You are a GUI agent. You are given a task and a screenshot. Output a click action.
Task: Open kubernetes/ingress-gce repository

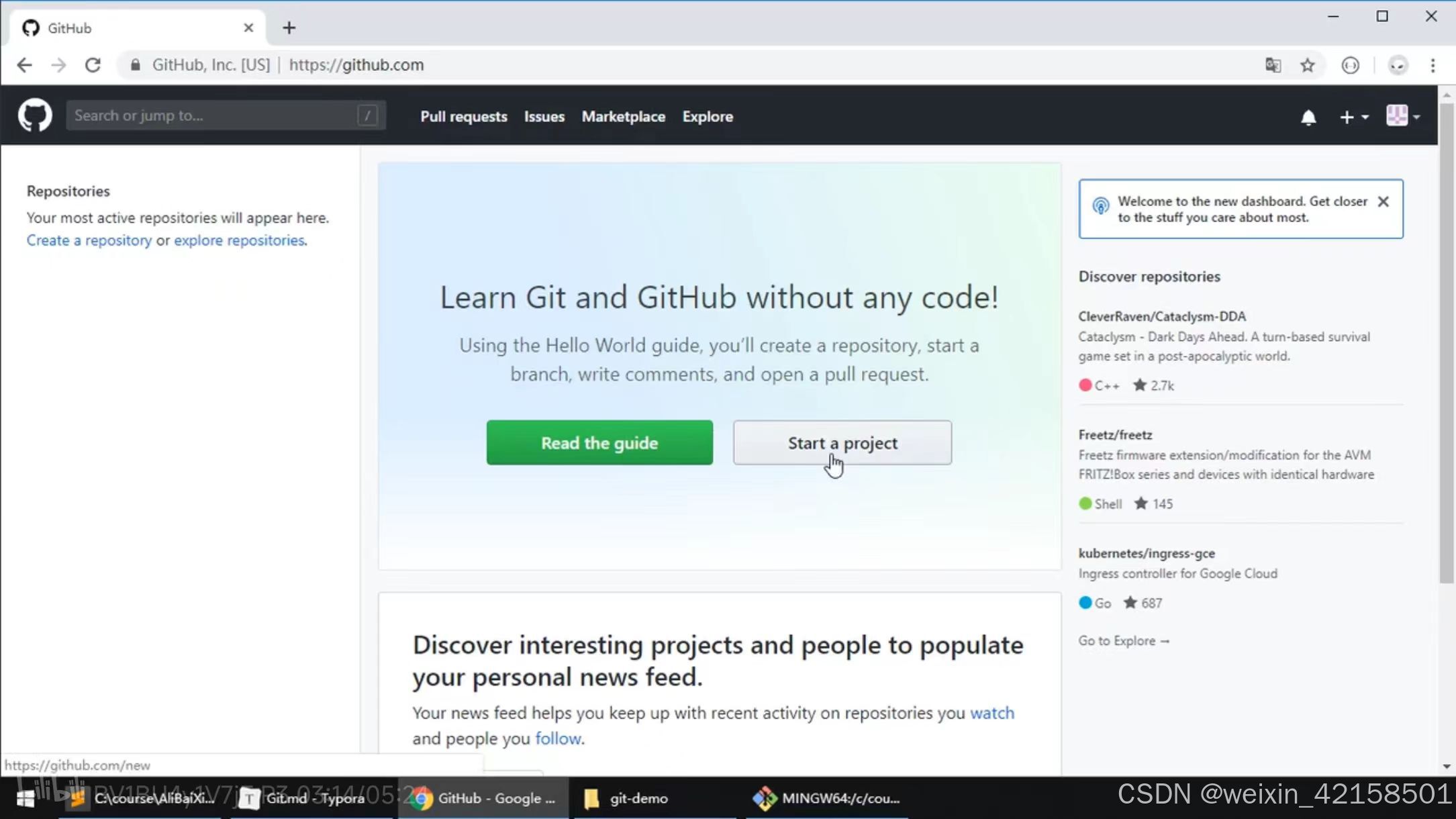1147,553
